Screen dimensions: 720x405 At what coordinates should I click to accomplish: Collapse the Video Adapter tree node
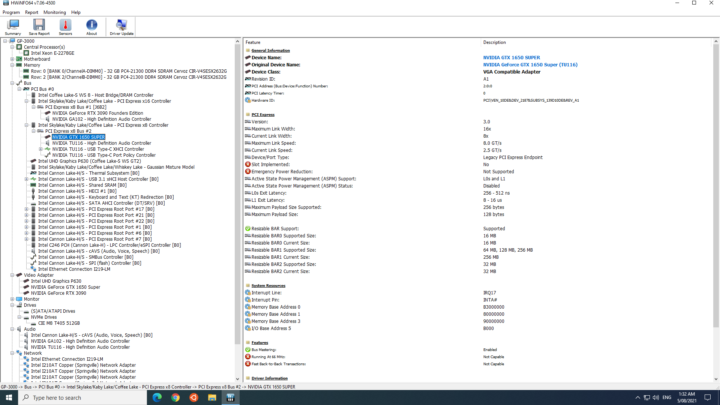12,275
